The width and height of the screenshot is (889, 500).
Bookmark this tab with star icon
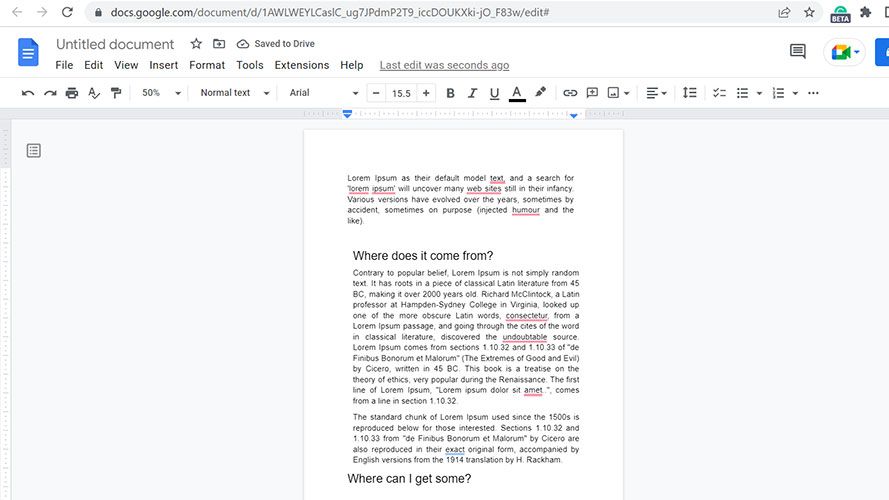tap(809, 12)
